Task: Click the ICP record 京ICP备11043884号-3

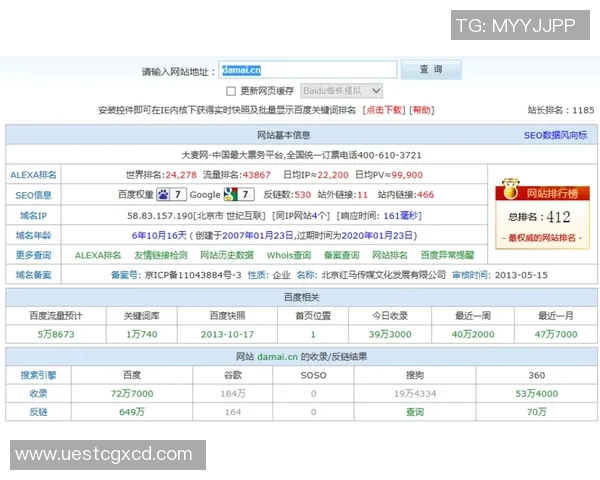Action: coord(193,275)
